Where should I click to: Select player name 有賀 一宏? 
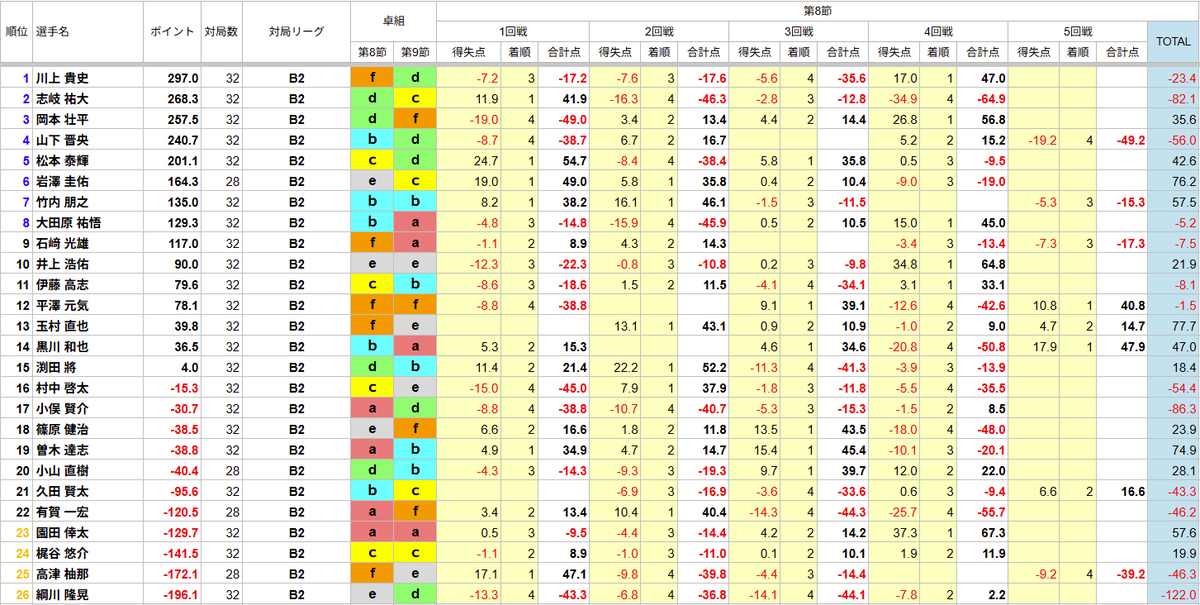62,513
